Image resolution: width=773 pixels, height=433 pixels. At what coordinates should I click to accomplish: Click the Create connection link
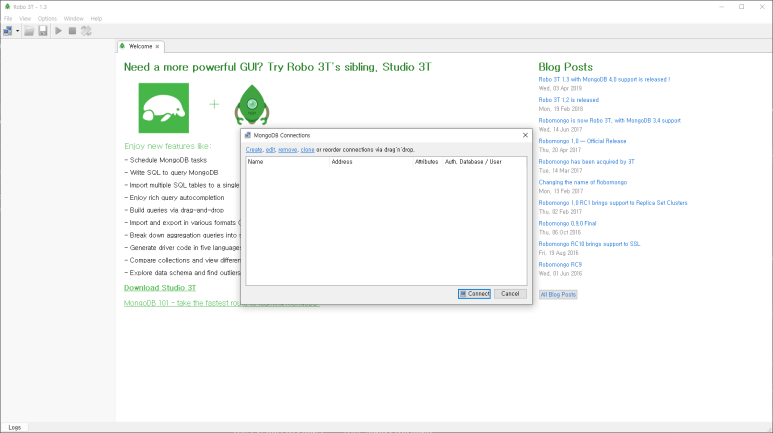(254, 149)
